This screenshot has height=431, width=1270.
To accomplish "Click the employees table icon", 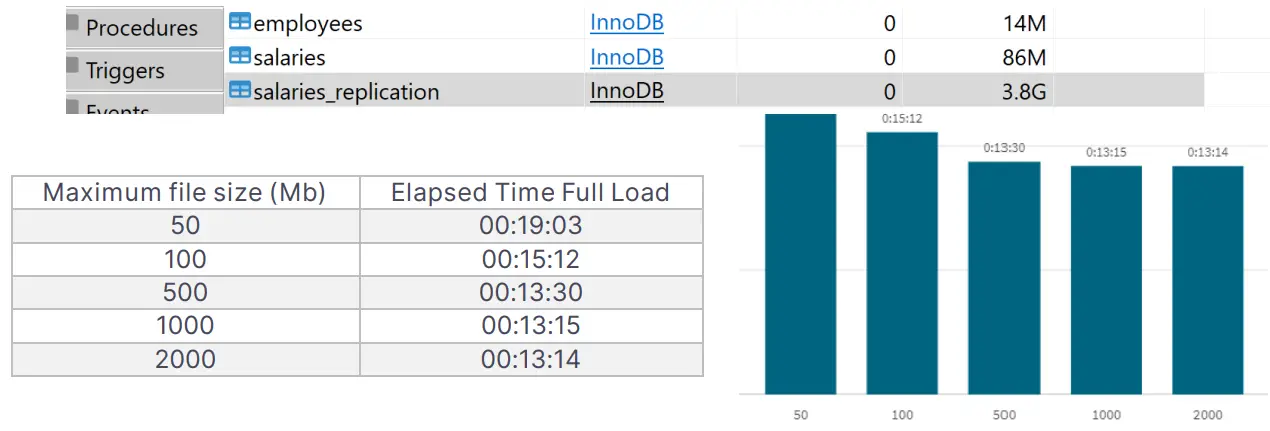I will click(239, 22).
